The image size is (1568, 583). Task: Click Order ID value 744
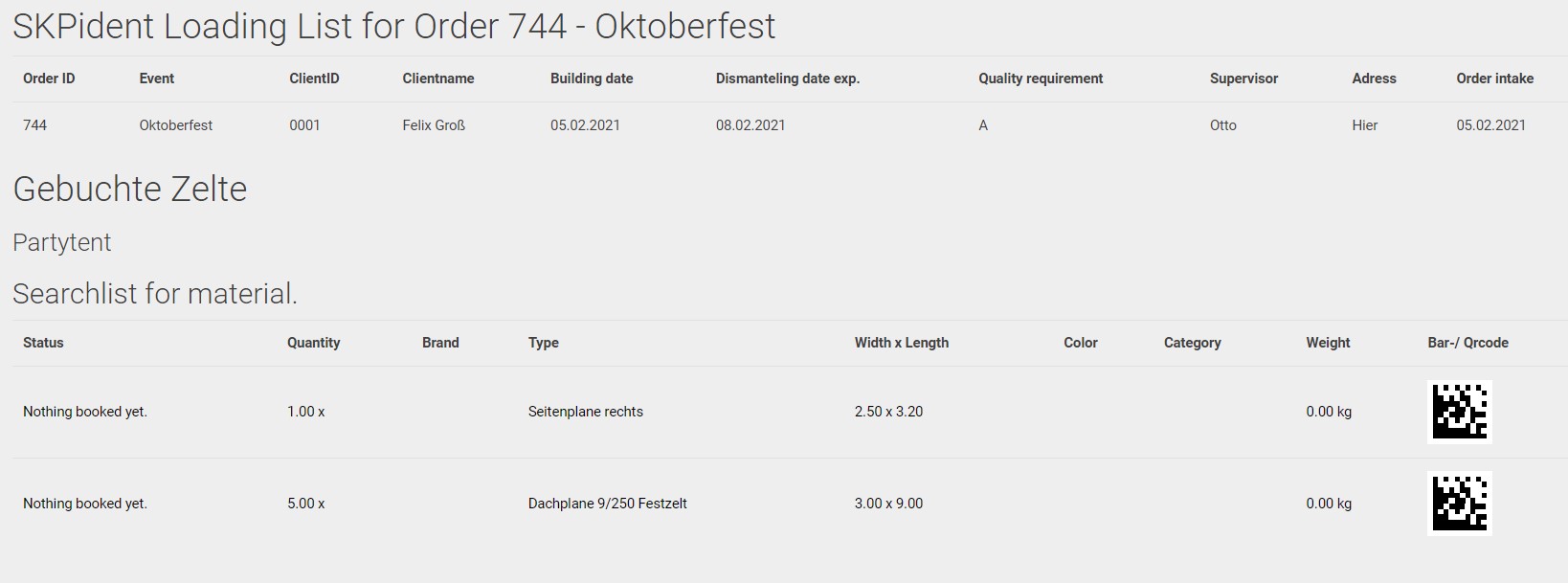click(34, 125)
